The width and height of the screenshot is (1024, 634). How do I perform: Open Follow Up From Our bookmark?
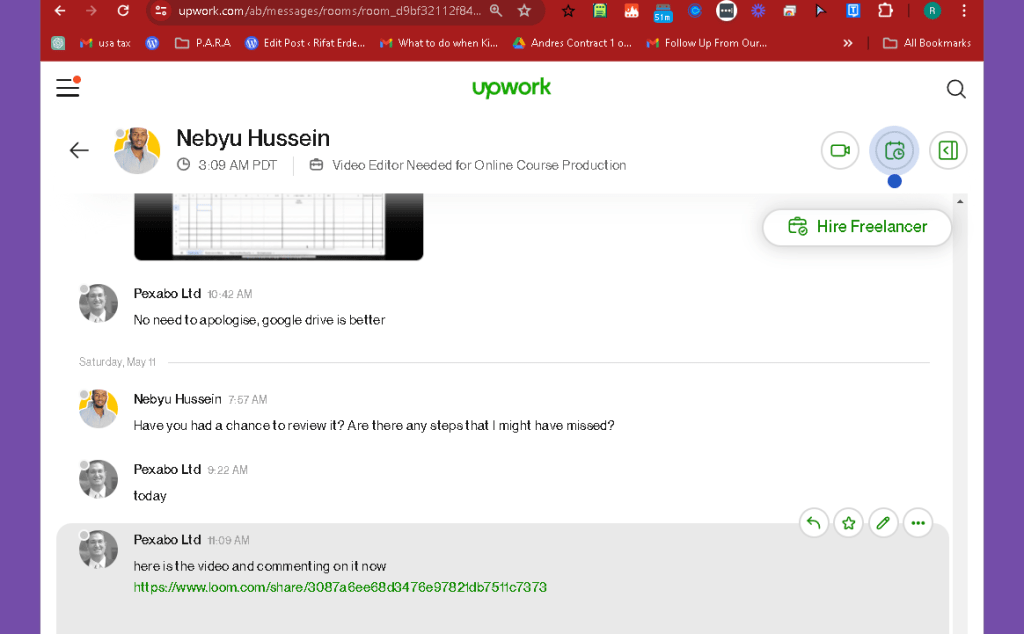pos(707,43)
